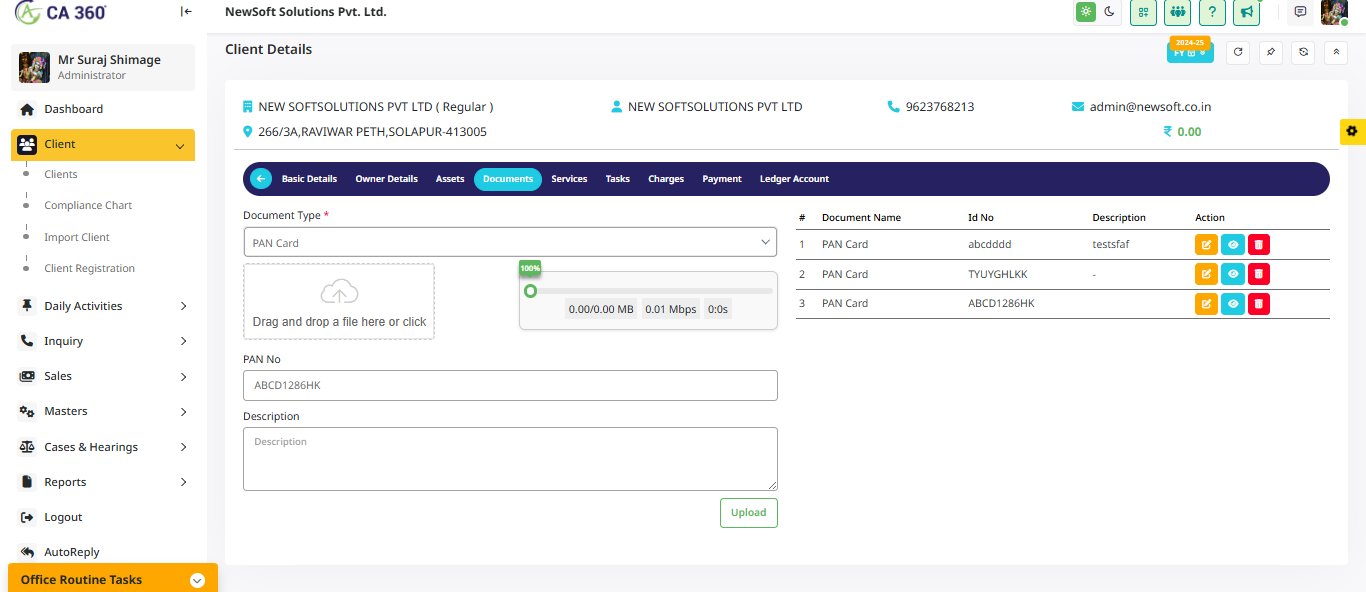This screenshot has height=592, width=1366.
Task: Switch to the Charges tab
Action: click(x=666, y=179)
